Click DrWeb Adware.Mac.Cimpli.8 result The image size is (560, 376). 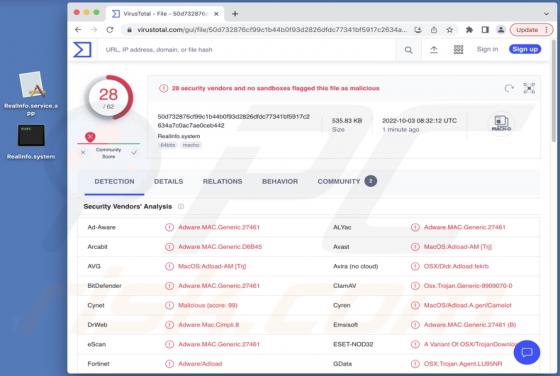click(x=209, y=325)
